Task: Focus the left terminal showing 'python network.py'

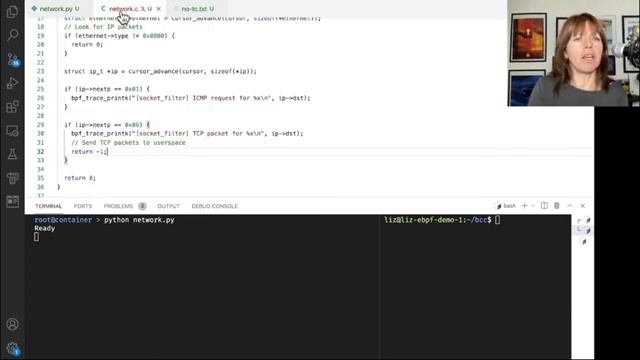Action: coord(202,287)
